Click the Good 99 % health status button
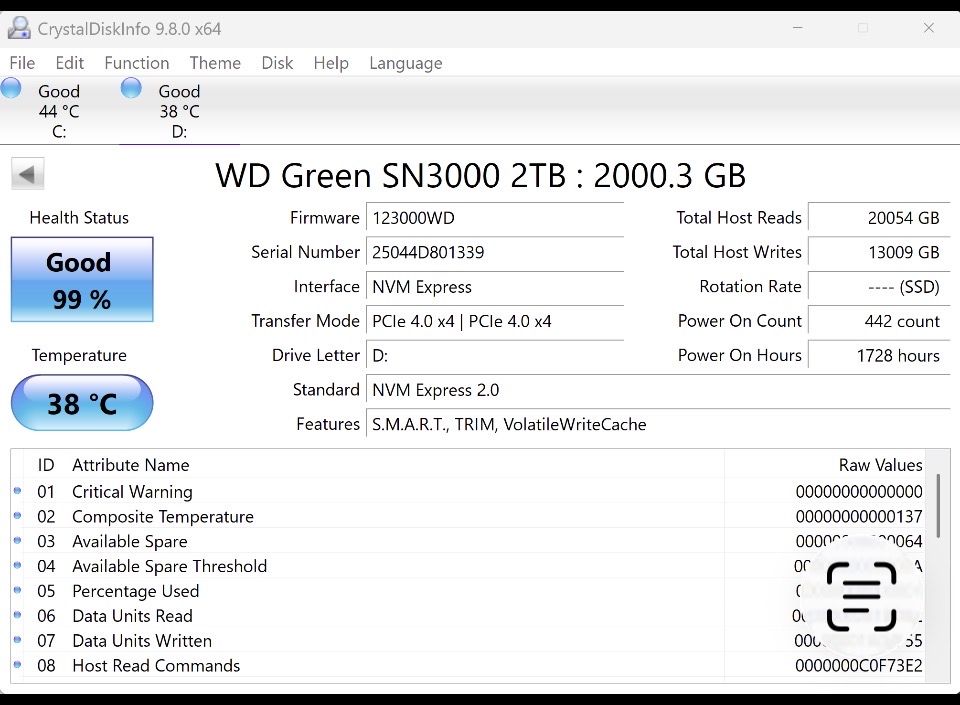The image size is (960, 705). (x=81, y=280)
